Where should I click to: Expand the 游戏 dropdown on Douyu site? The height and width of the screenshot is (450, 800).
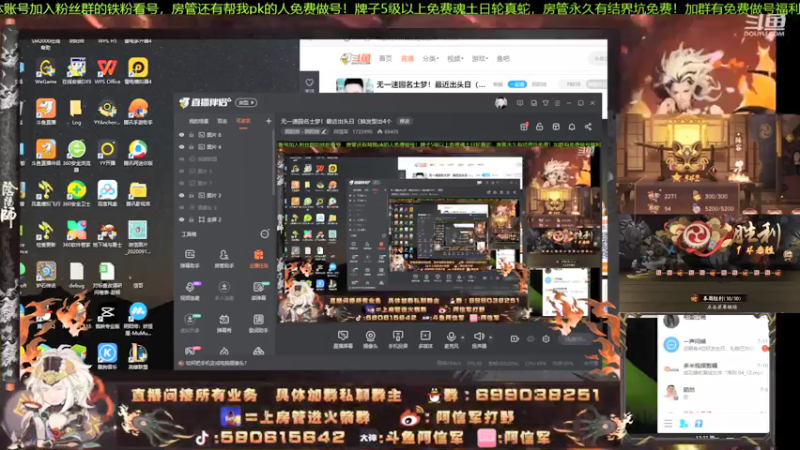480,59
